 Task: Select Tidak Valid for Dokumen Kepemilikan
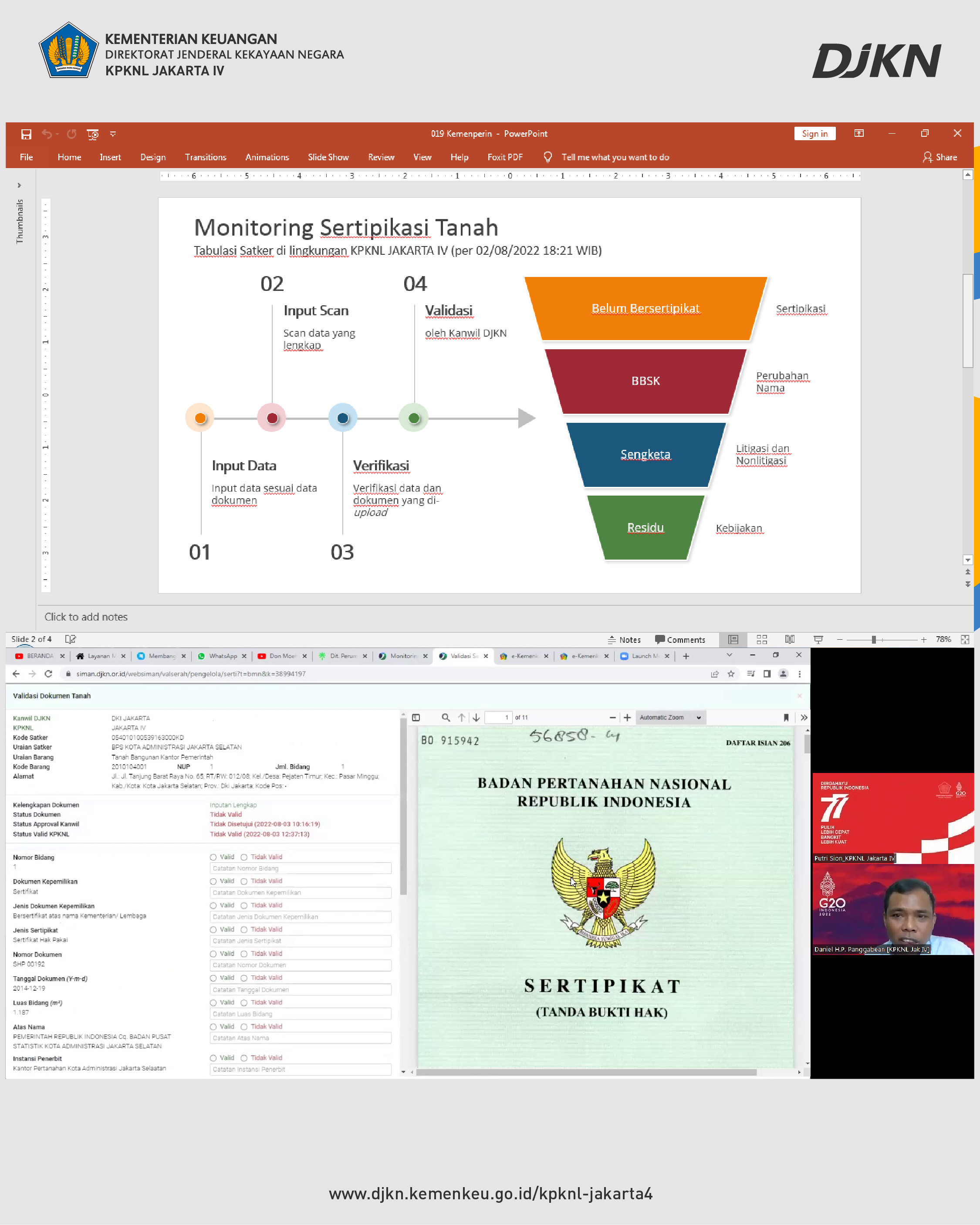tap(244, 881)
